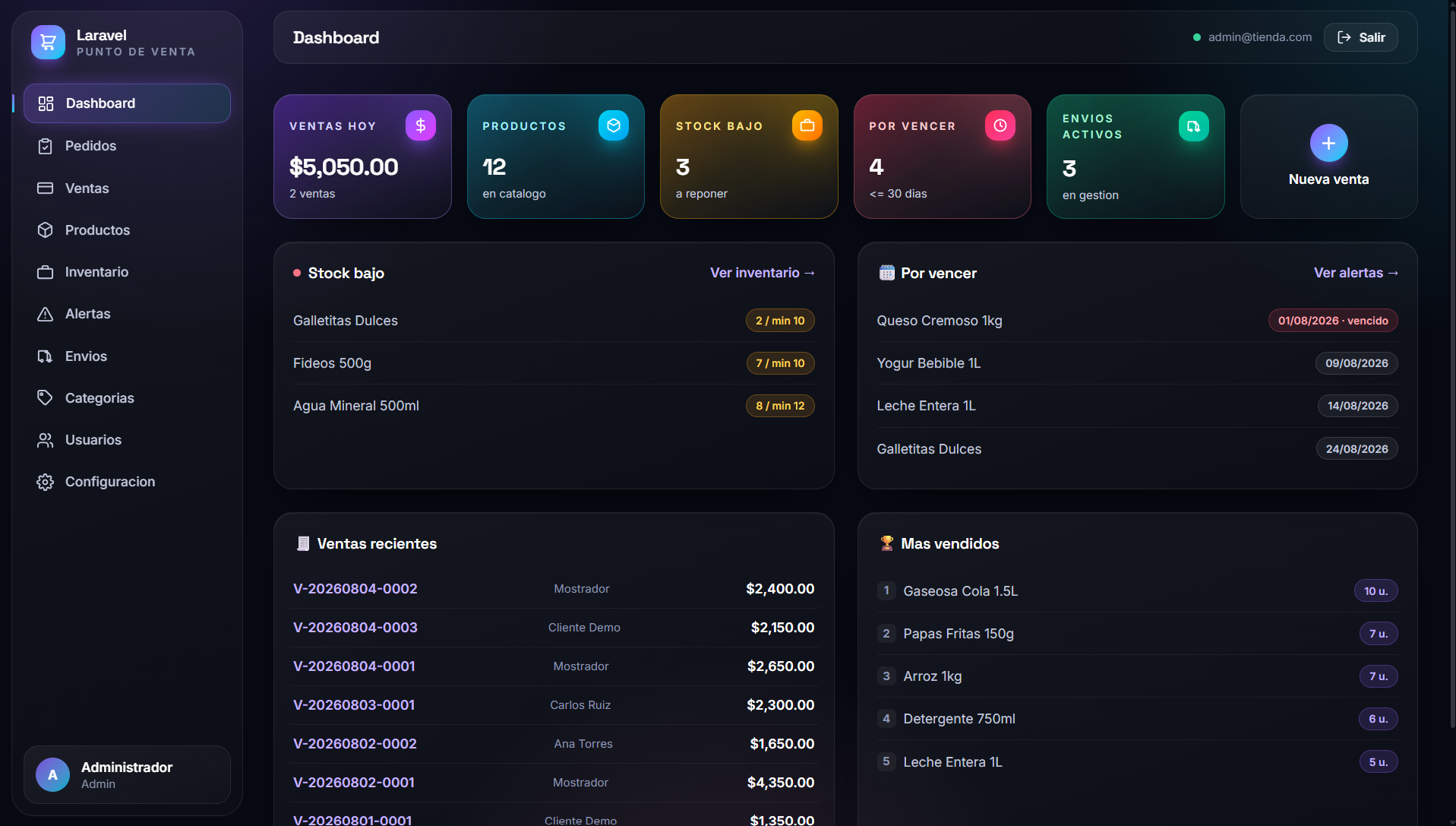
Task: Click the $5,050.00 sales total
Action: [343, 167]
